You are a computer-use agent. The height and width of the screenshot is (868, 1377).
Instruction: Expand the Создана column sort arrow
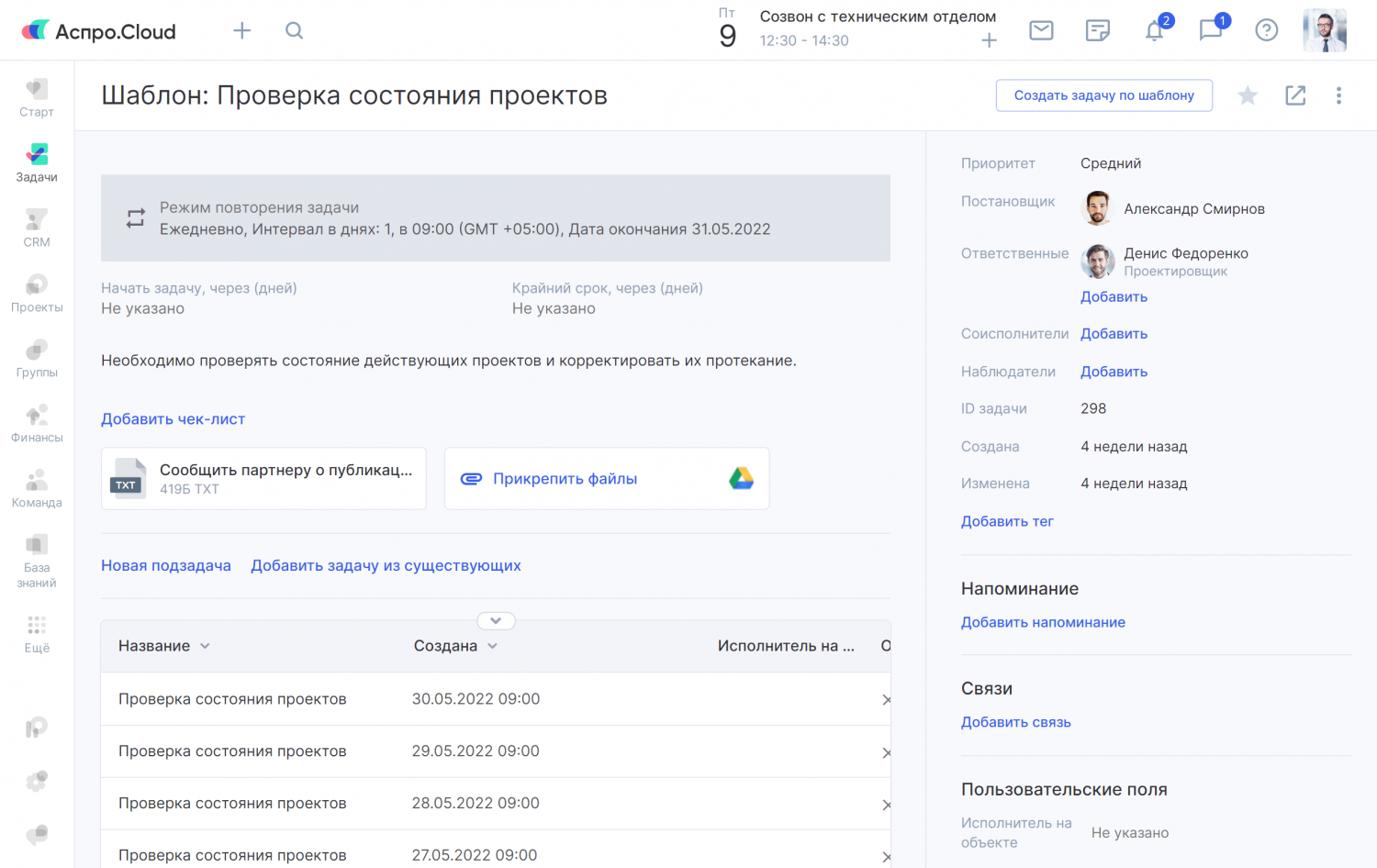493,646
